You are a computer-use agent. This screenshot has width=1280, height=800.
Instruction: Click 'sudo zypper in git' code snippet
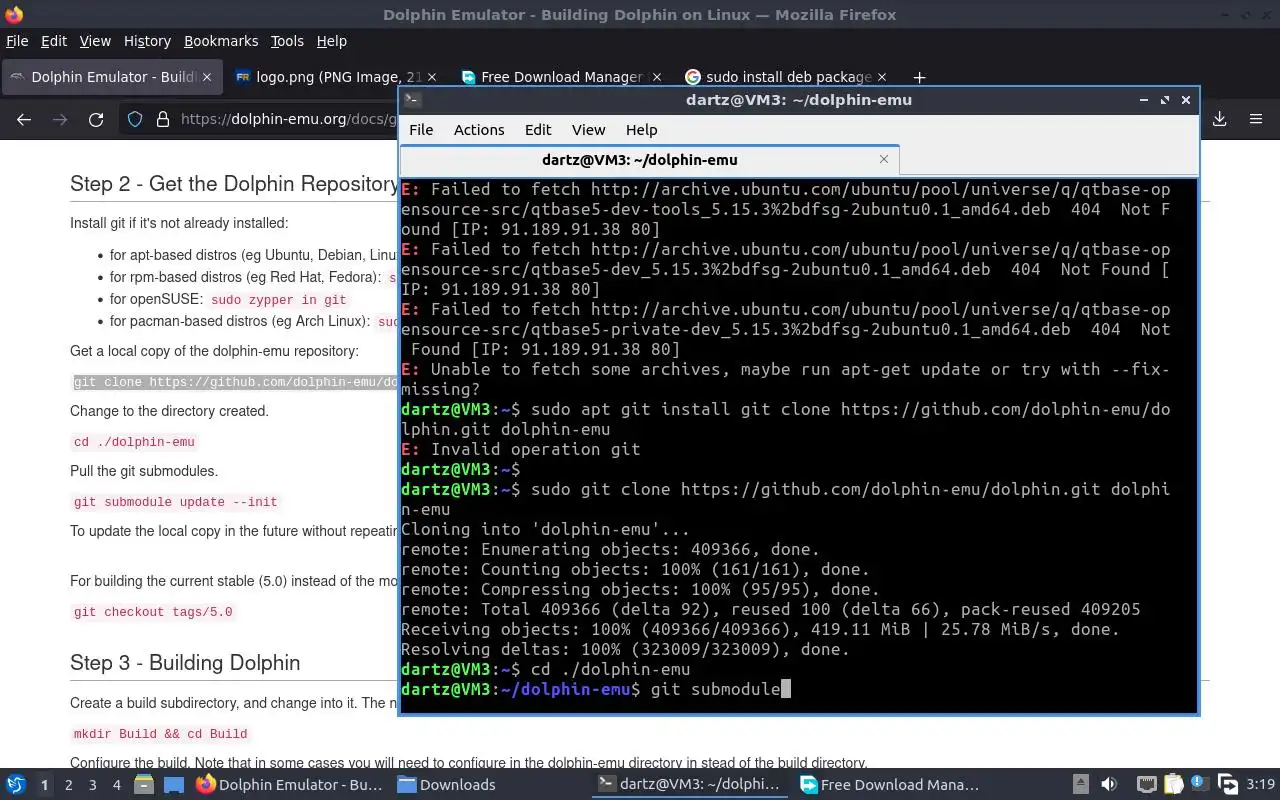[x=279, y=300]
